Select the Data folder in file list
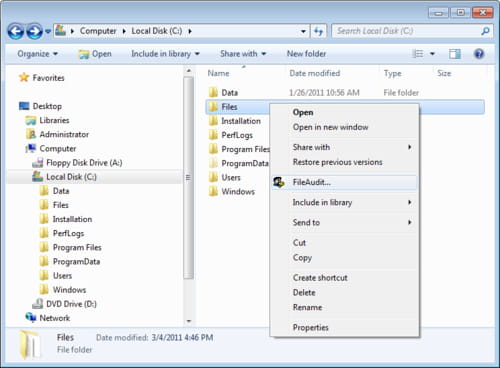Viewport: 500px width, 368px height. click(223, 92)
